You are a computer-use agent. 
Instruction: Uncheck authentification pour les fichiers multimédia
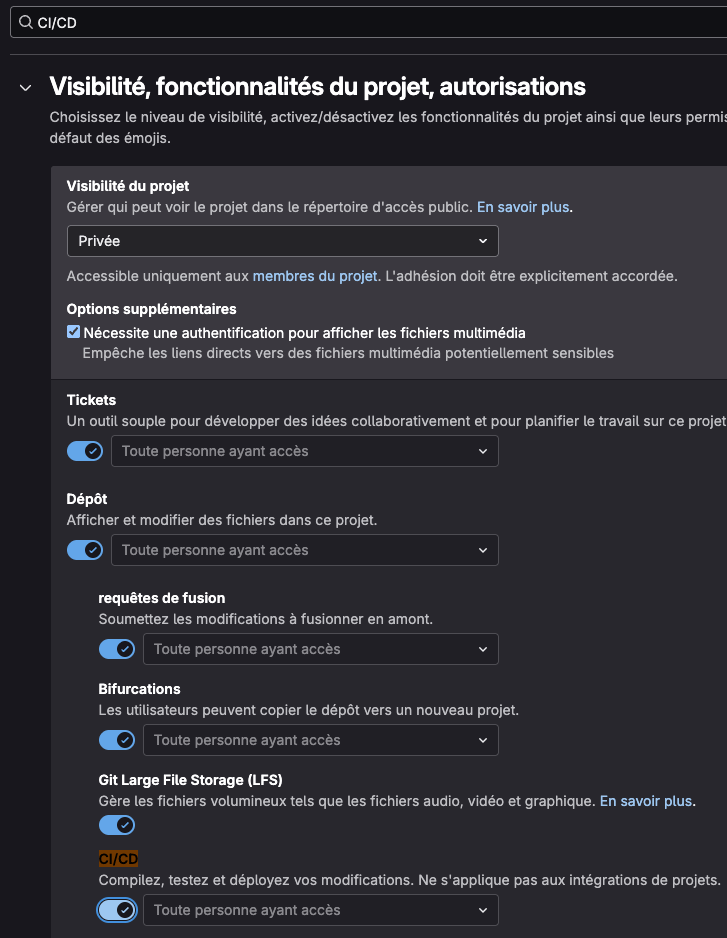[72, 331]
